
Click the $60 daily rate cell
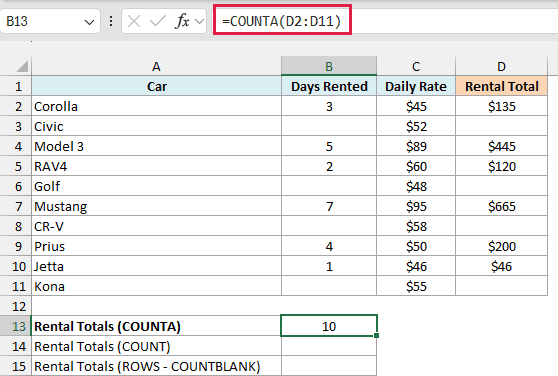pos(416,166)
